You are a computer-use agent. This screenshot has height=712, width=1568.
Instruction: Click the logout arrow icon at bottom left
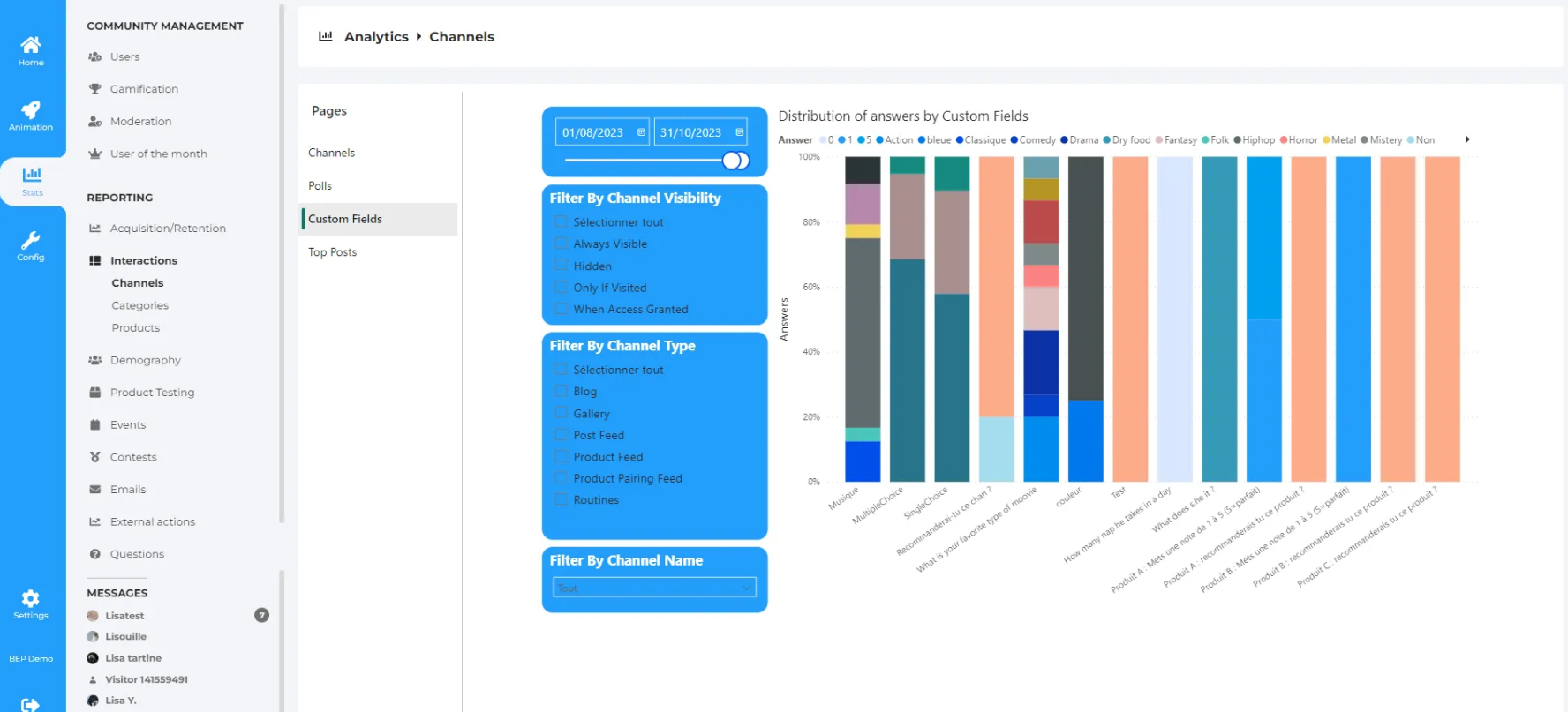[x=30, y=704]
